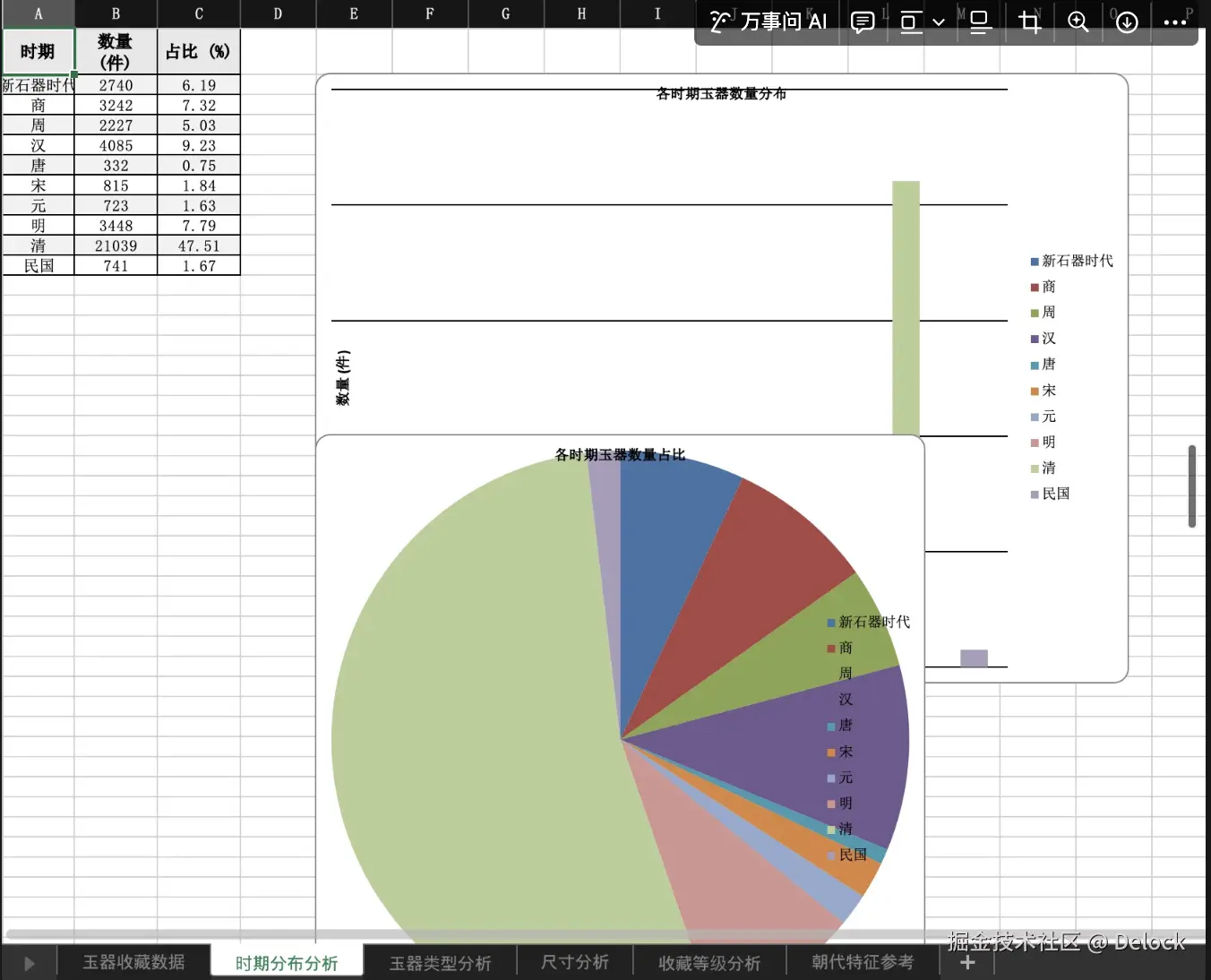Click the 汉 cell in the table
Screen dimensions: 1211x980
click(38, 145)
